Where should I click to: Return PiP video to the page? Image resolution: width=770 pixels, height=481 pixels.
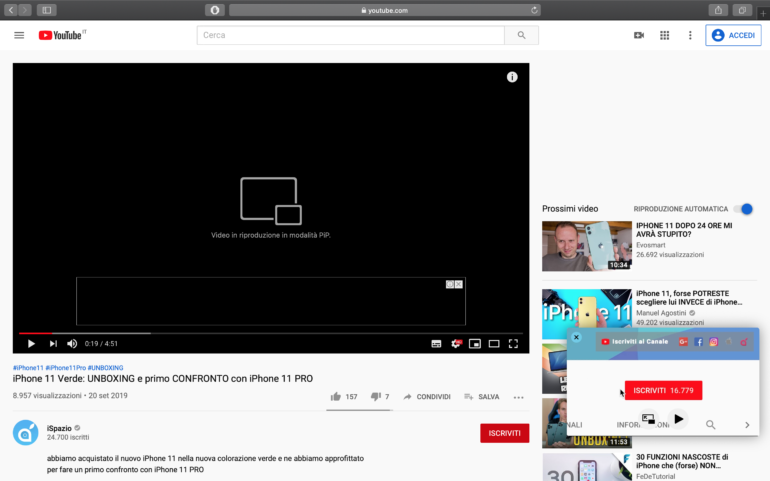tap(648, 419)
